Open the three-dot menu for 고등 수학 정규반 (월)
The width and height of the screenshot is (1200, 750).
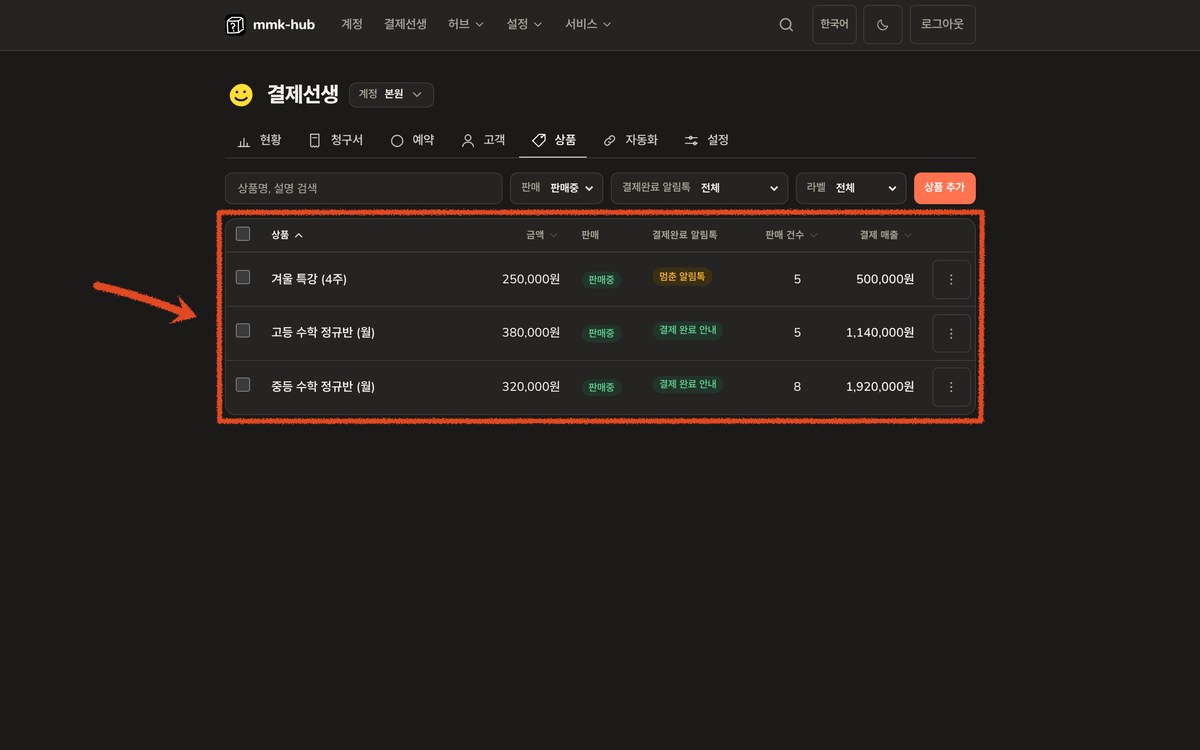[x=951, y=333]
